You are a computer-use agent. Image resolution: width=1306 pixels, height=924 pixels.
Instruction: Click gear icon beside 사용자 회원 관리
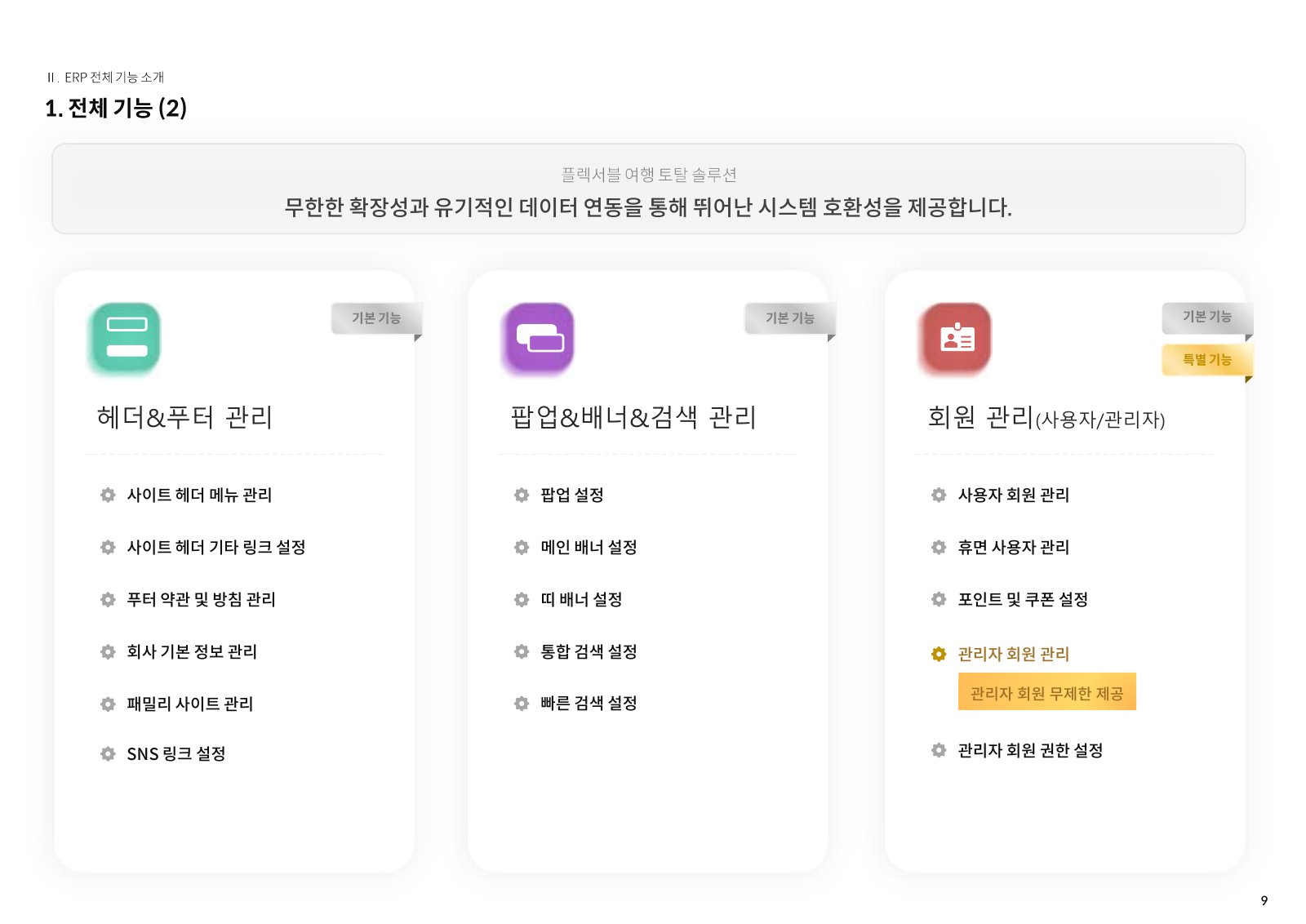939,495
